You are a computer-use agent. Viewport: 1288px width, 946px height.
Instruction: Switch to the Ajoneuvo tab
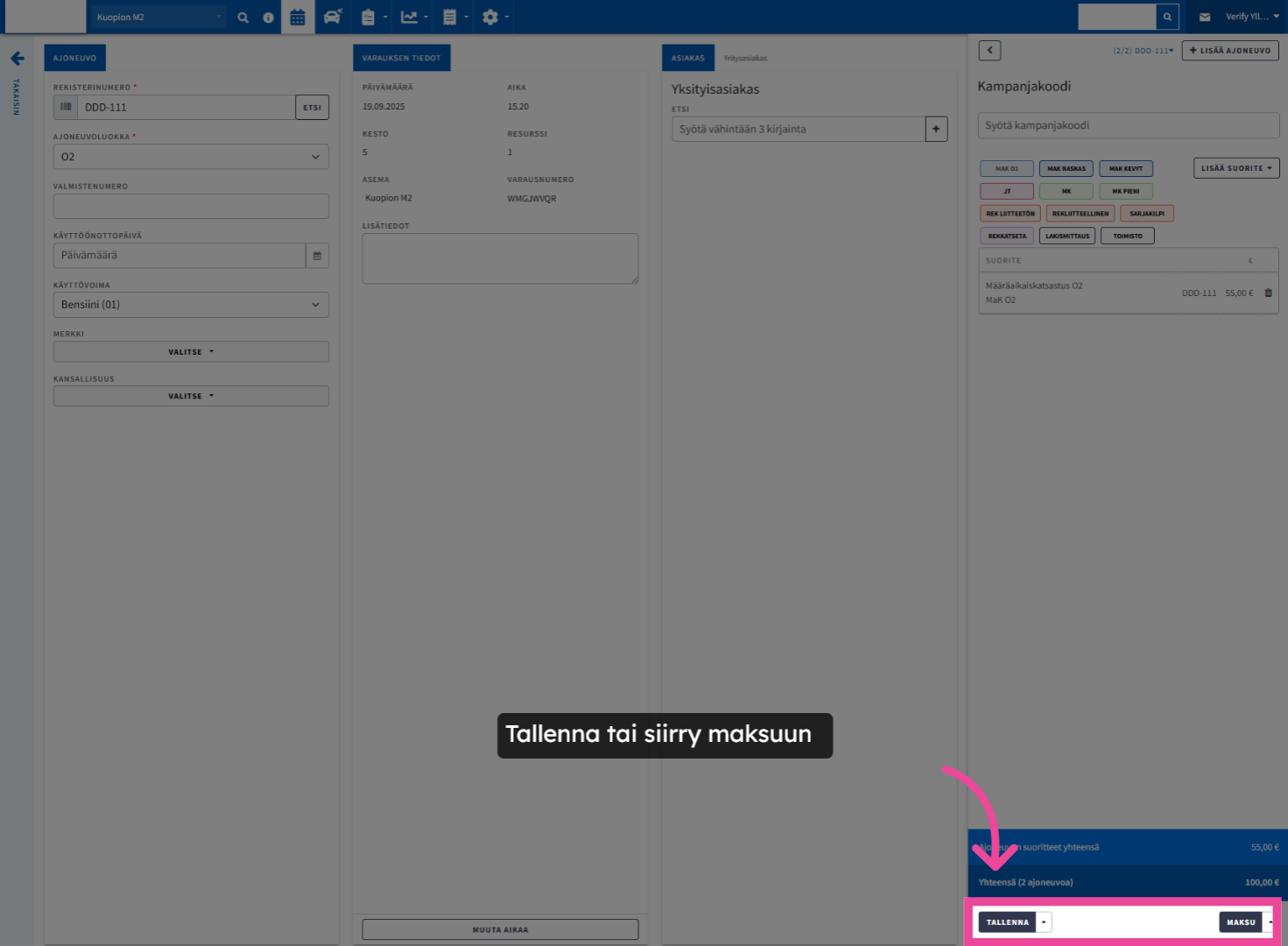75,58
